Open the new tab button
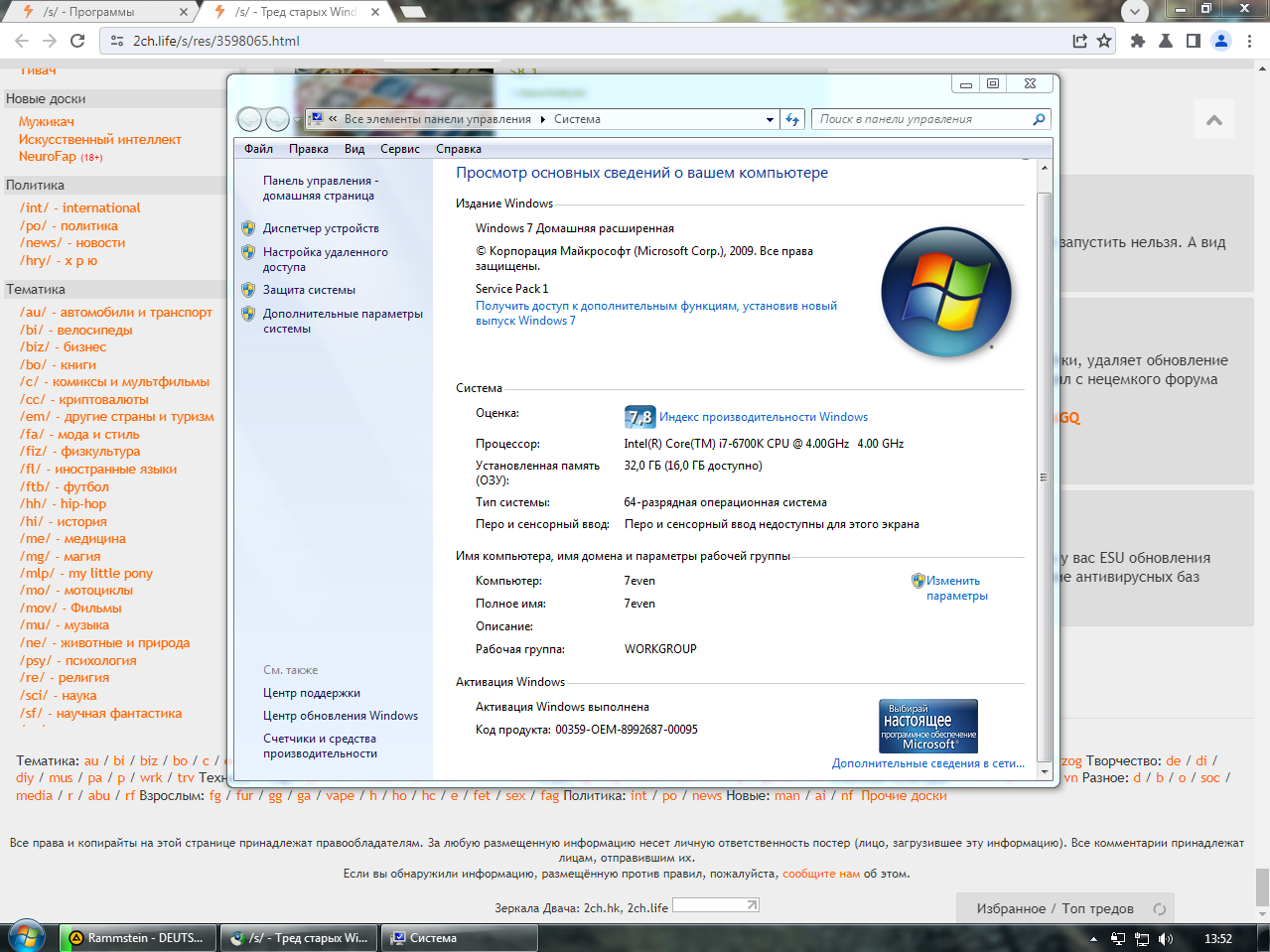1270x952 pixels. [x=411, y=12]
